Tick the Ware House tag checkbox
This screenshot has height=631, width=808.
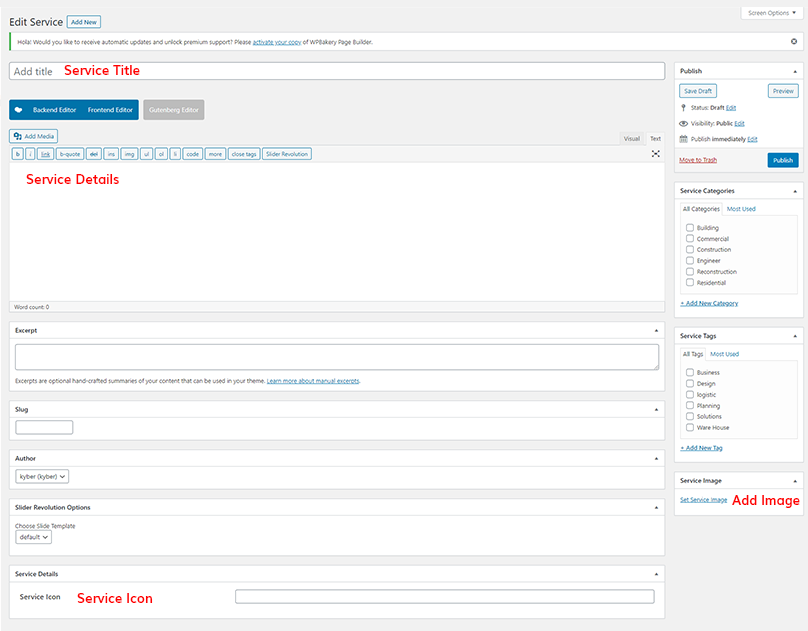pos(690,427)
